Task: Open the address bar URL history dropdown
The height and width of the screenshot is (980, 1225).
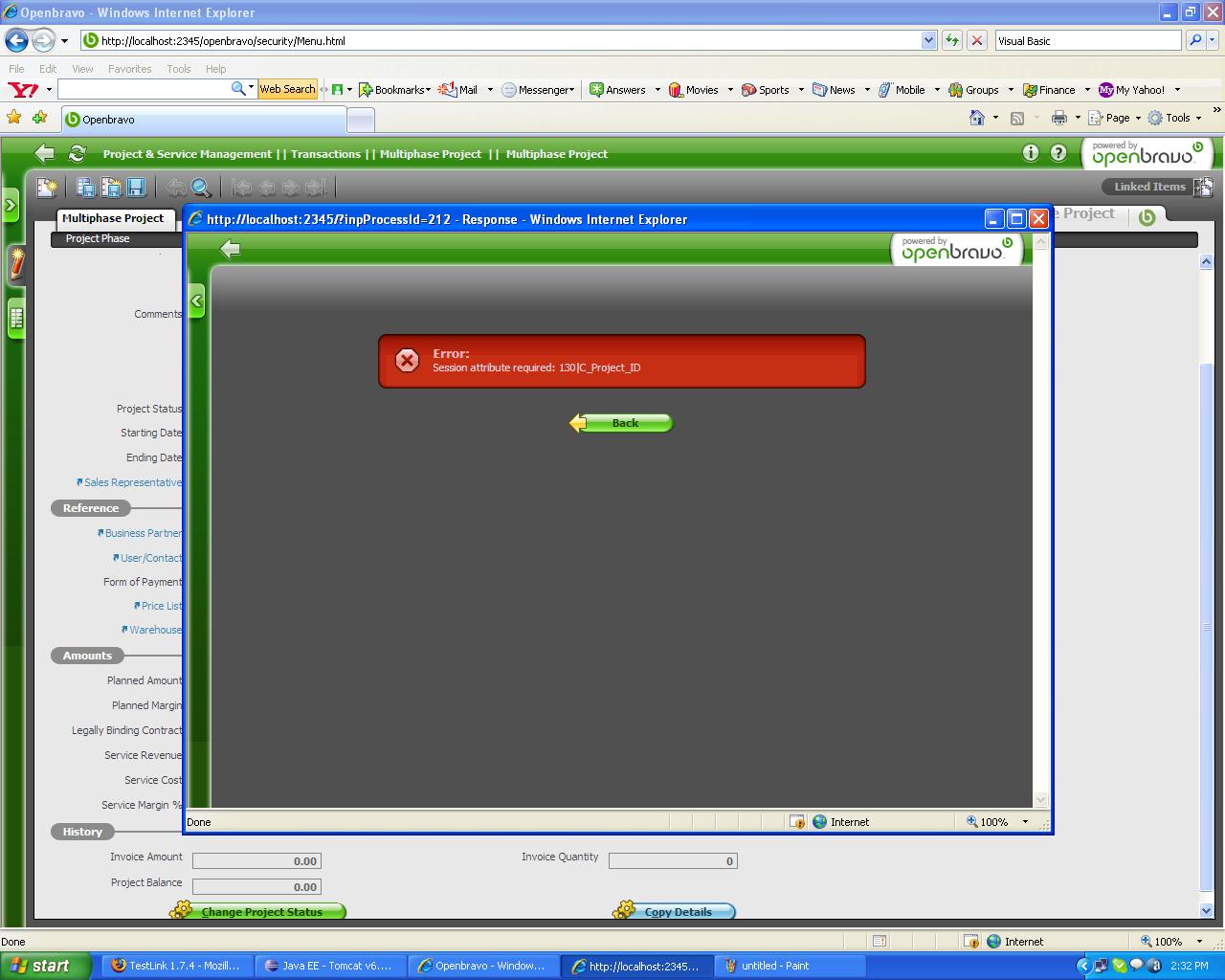Action: point(928,40)
